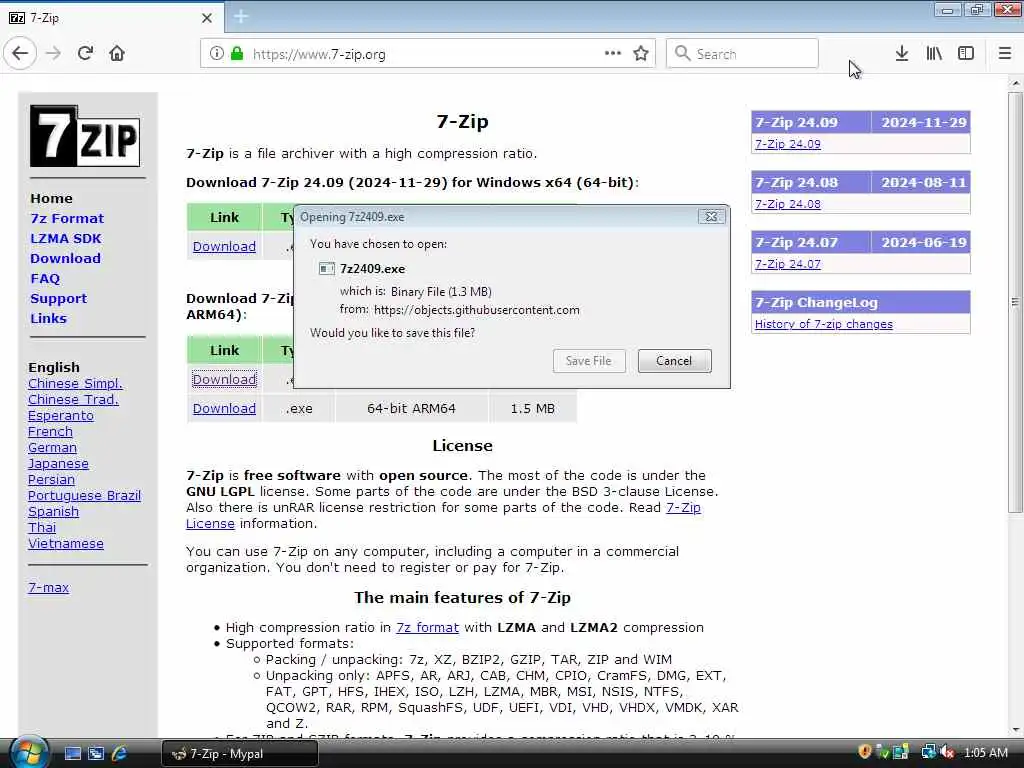Click the green padlock security icon

[236, 53]
